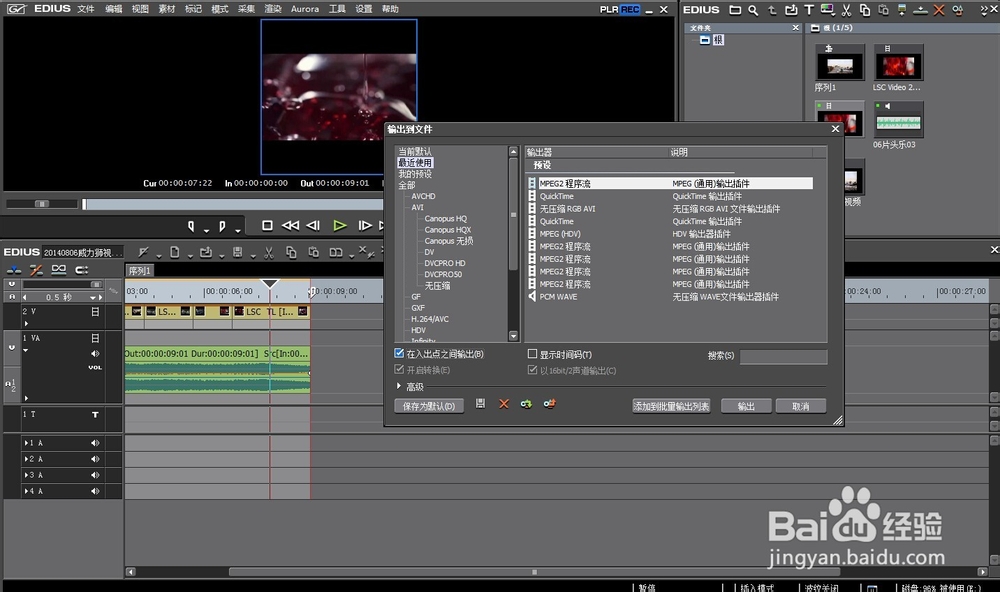Open the 编辑 menu
The width and height of the screenshot is (1000, 592).
coord(114,9)
